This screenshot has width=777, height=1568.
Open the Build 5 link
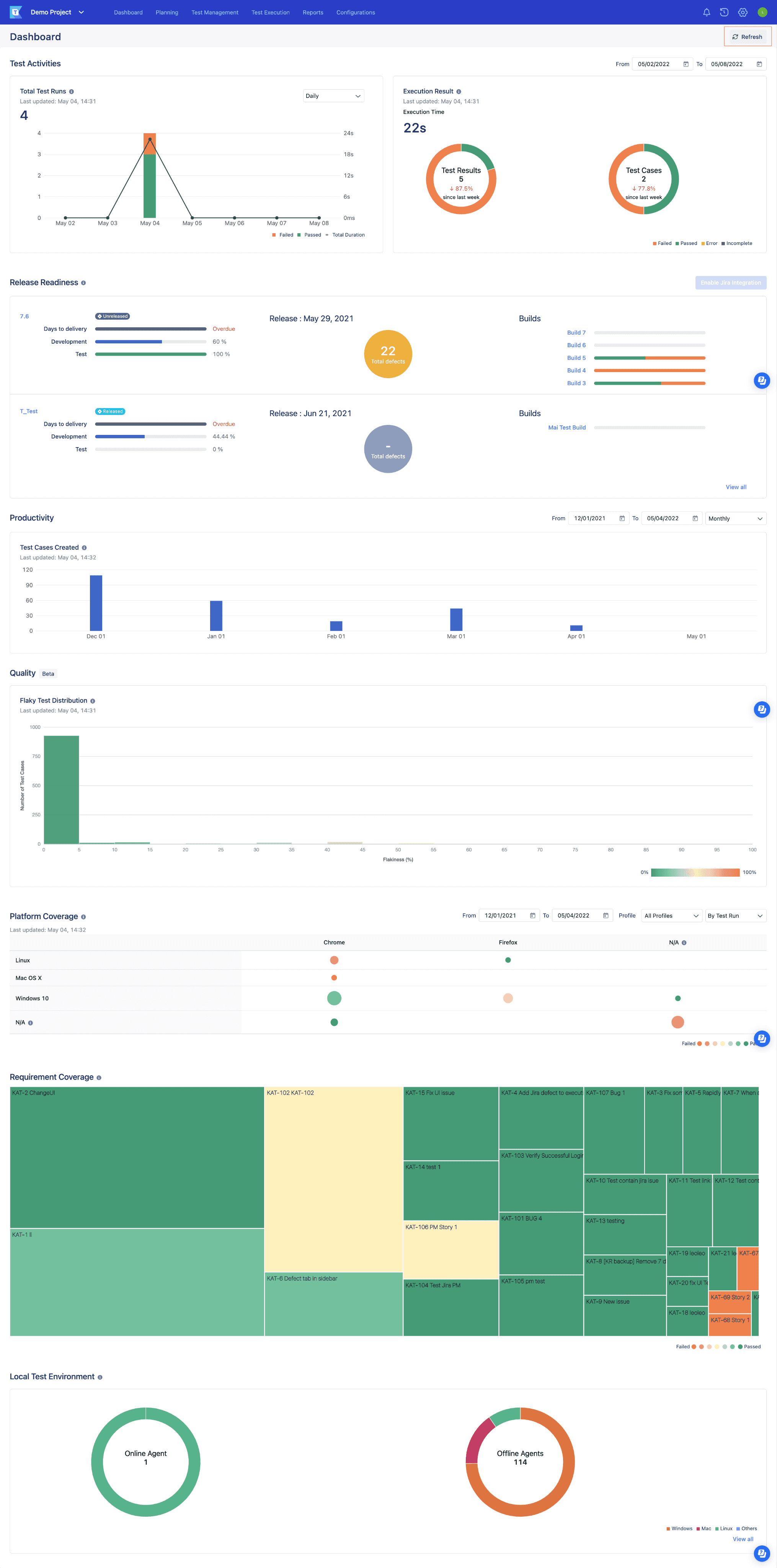point(576,358)
